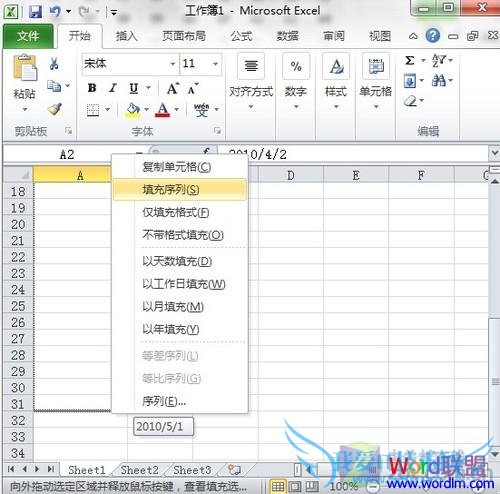Toggle Underline formatting

click(x=134, y=88)
